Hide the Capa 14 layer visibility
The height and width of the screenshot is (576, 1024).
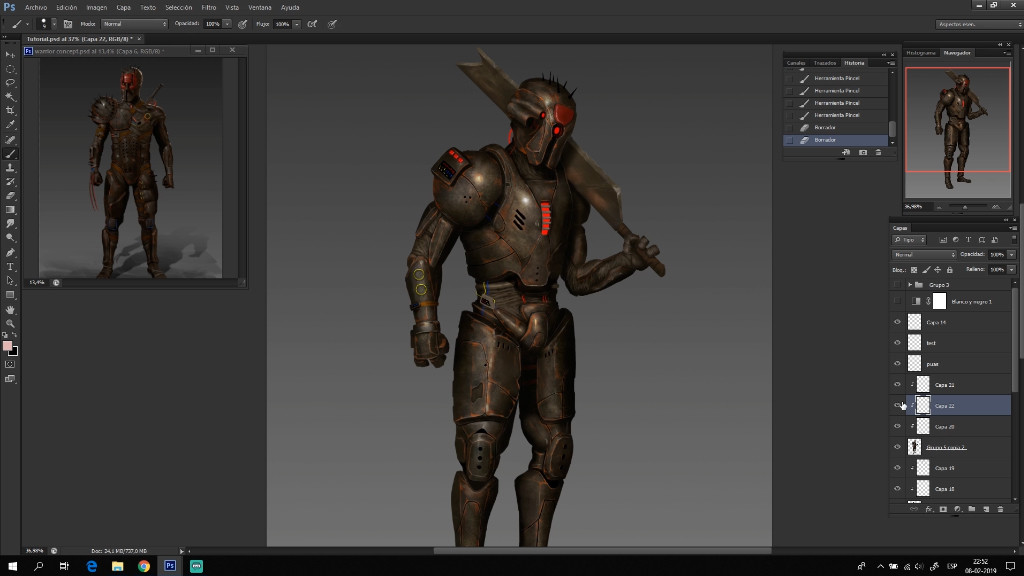point(896,322)
